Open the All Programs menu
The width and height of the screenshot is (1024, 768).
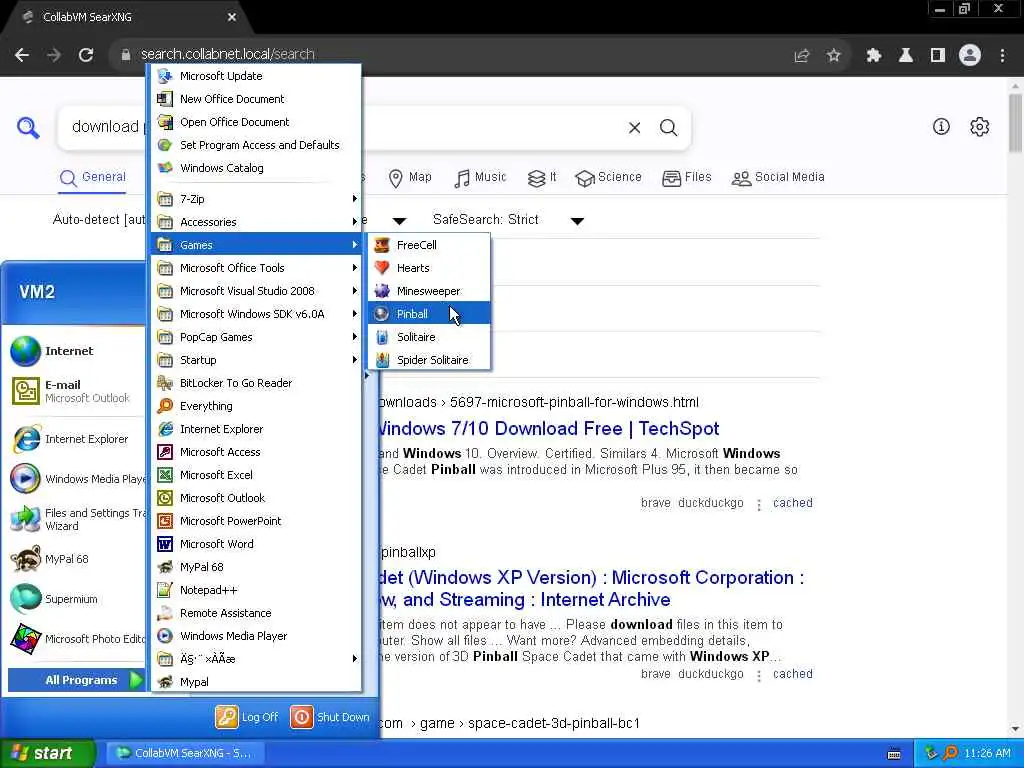76,680
